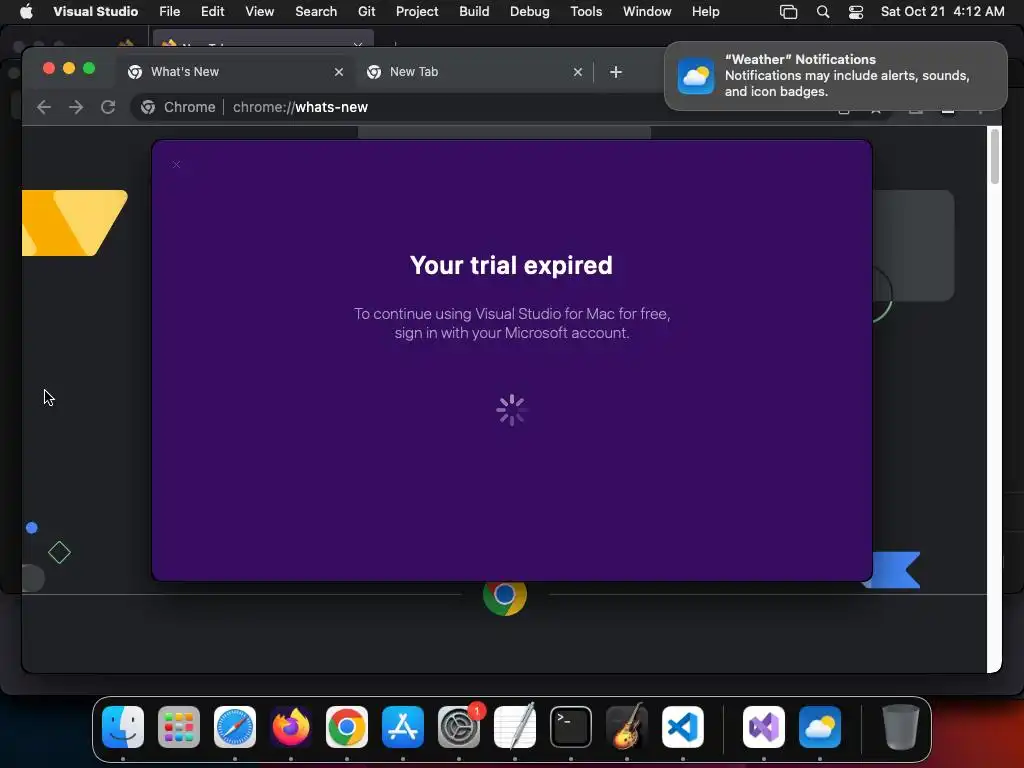Click the Chrome logo on What's New page
The width and height of the screenshot is (1024, 768).
click(505, 596)
